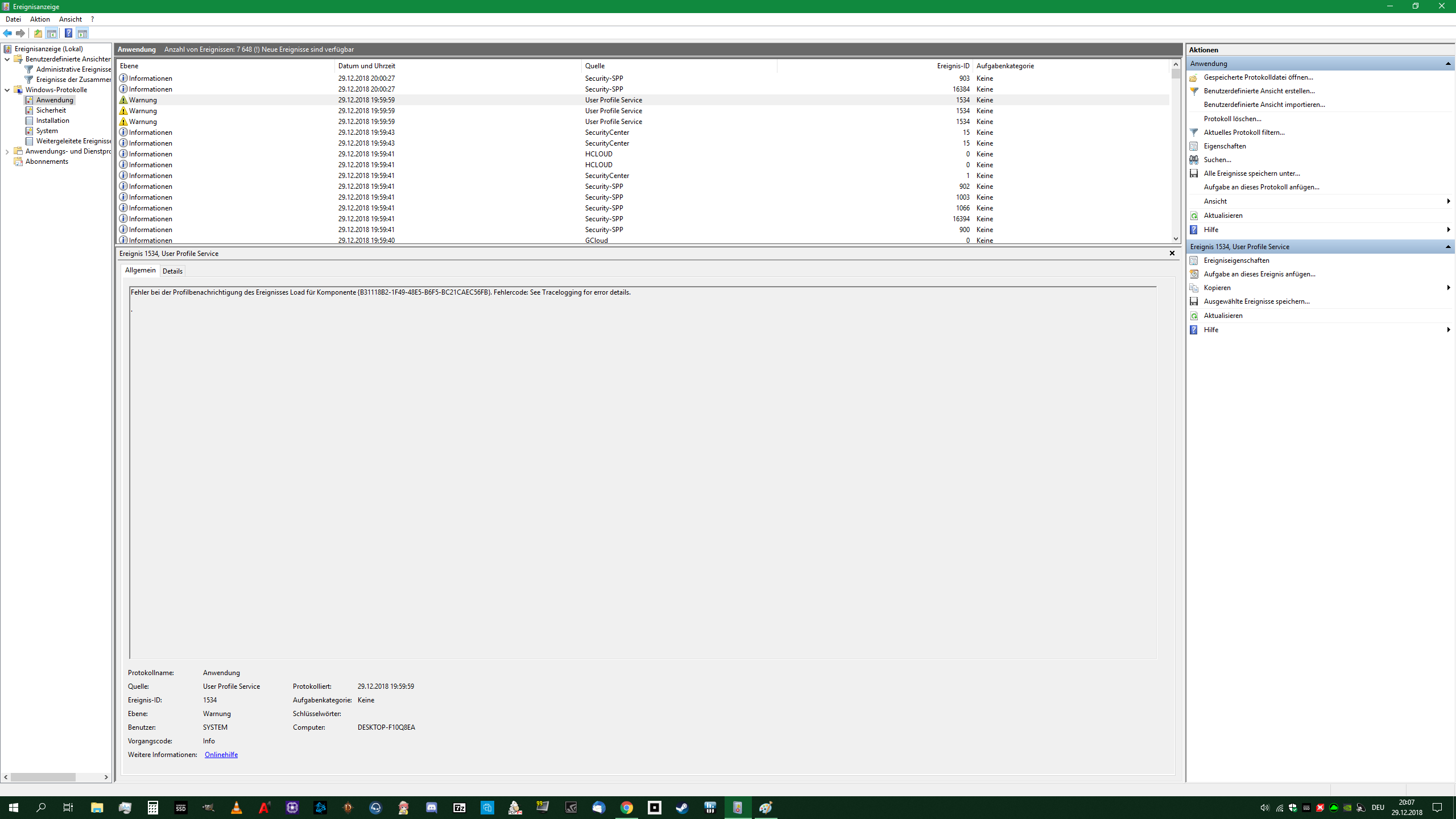
Task: Select the System log in tree
Action: [47, 131]
